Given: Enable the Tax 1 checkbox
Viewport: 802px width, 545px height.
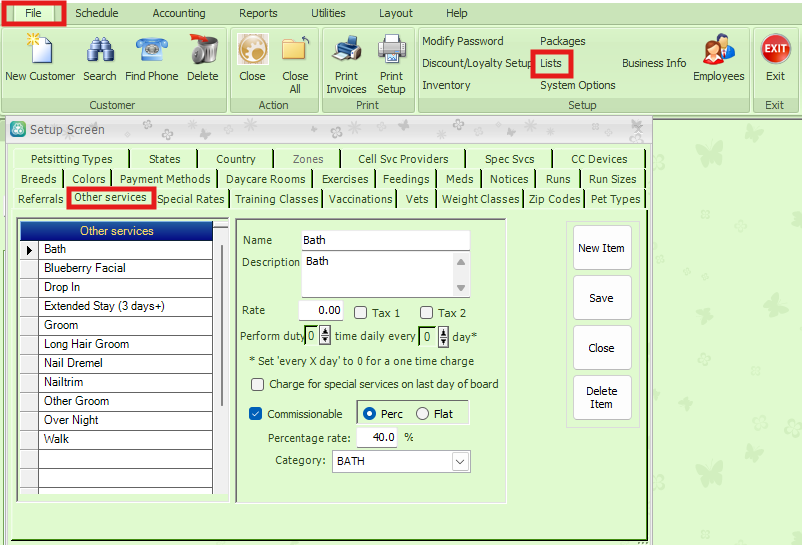Looking at the screenshot, I should click(x=361, y=313).
